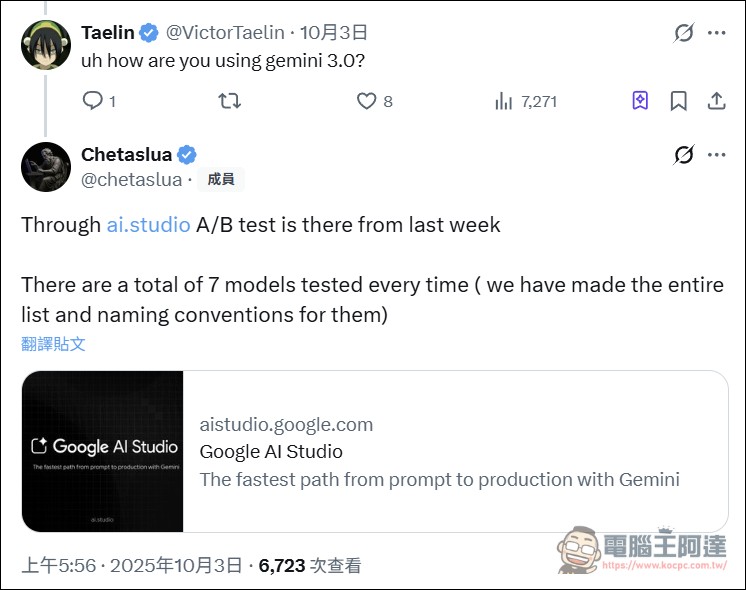Open more options for Taelin's tweet
The width and height of the screenshot is (746, 590).
[717, 33]
